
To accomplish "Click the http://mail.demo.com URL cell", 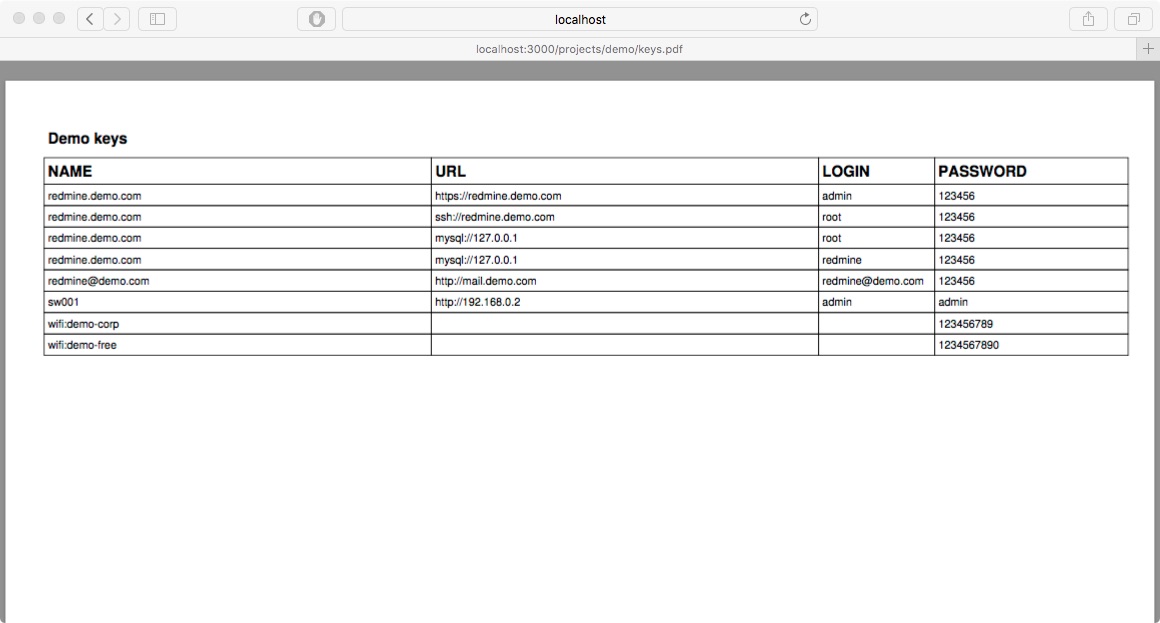I will [486, 281].
